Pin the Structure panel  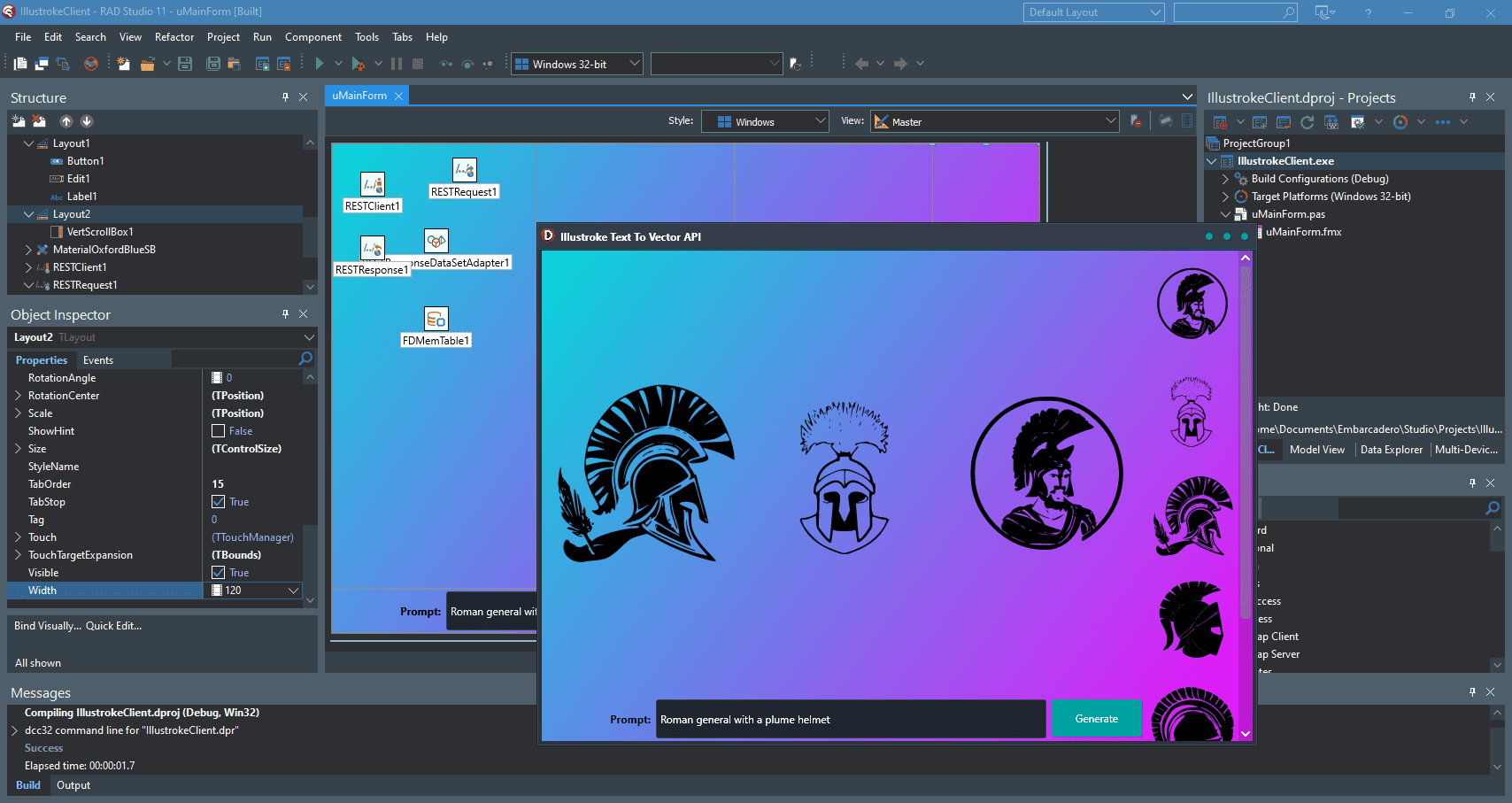tap(285, 97)
